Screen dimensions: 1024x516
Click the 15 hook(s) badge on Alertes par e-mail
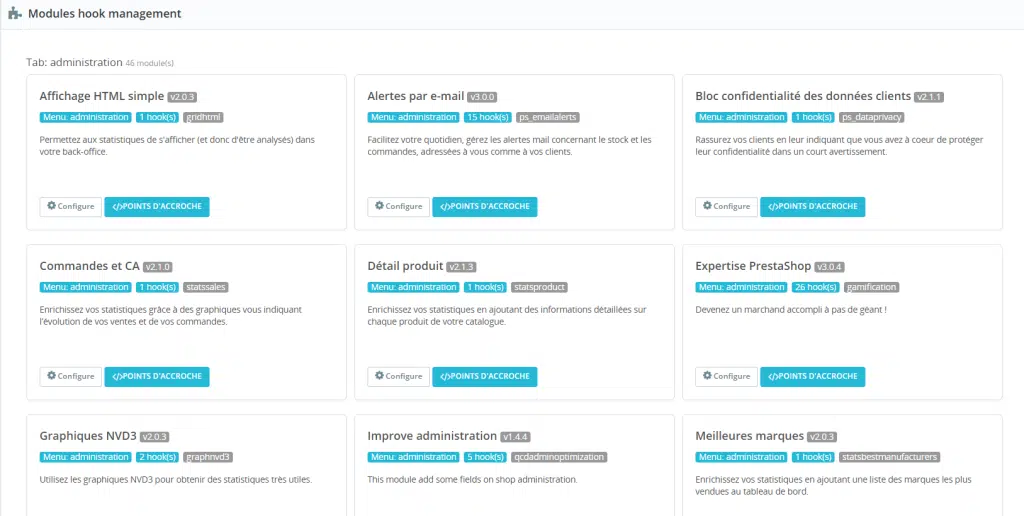[488, 117]
